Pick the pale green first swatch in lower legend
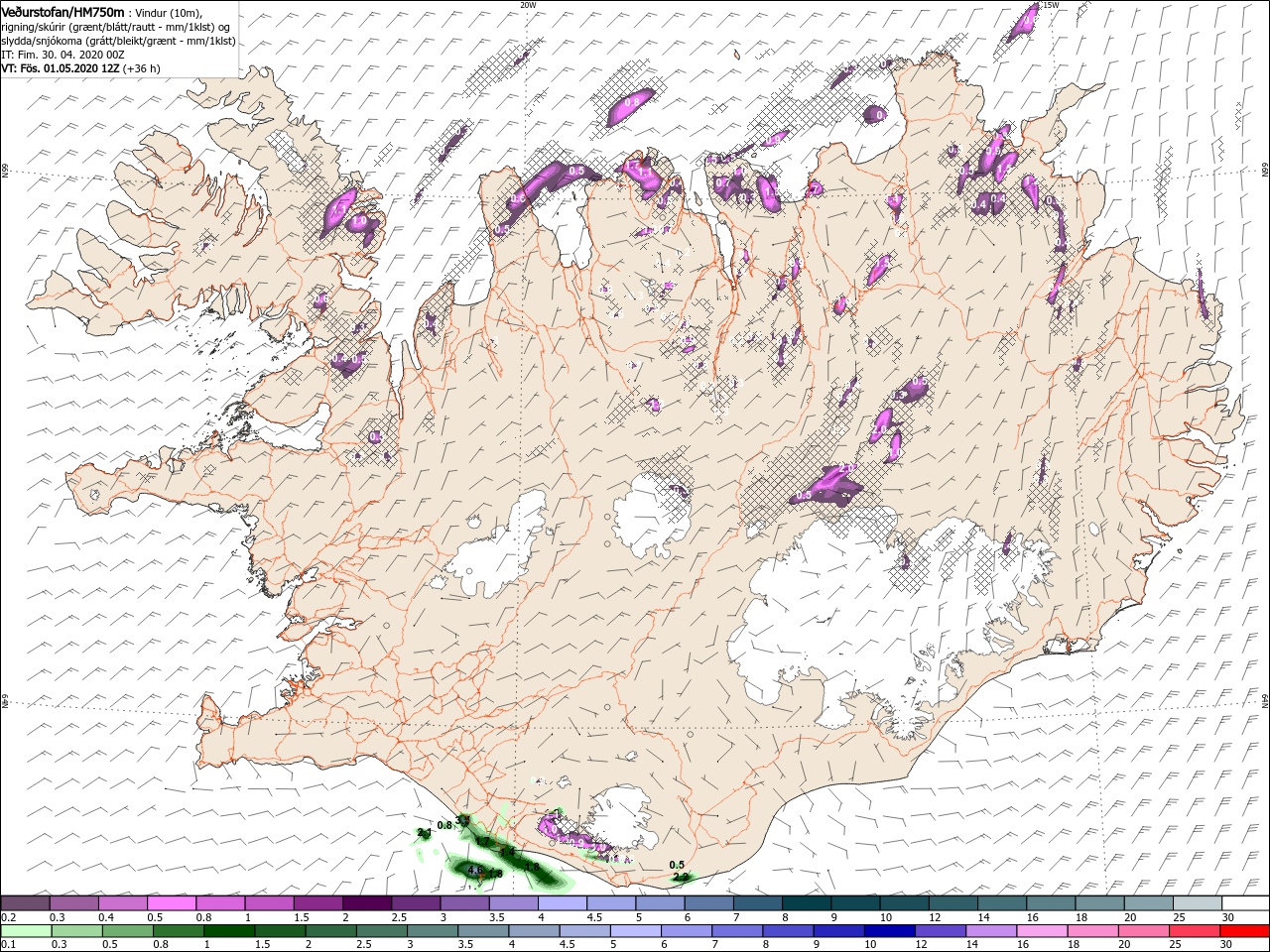The height and width of the screenshot is (952, 1270). [x=26, y=931]
